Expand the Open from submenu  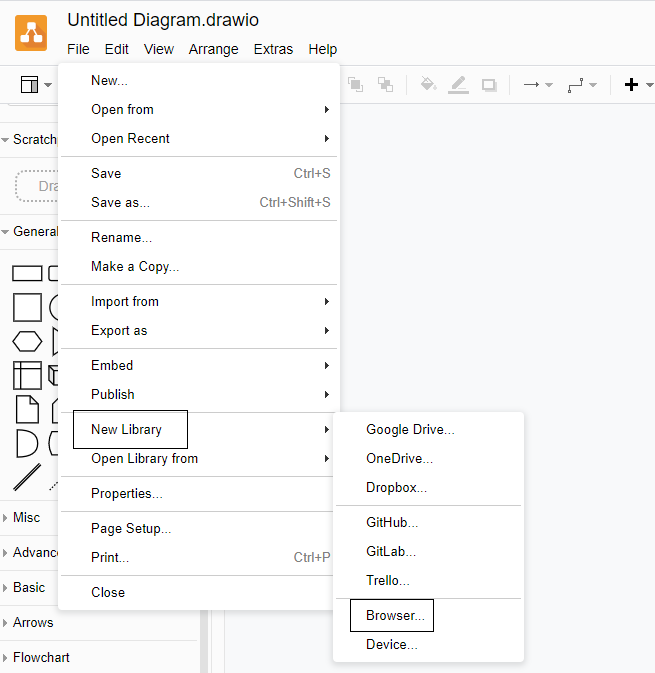pos(199,109)
